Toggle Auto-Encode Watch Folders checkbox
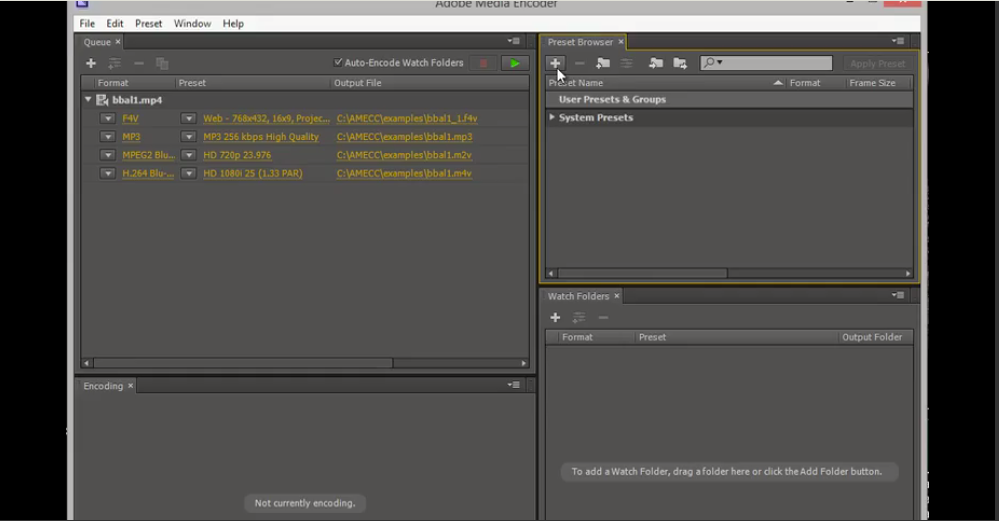Viewport: 999px width, 521px height. 338,62
